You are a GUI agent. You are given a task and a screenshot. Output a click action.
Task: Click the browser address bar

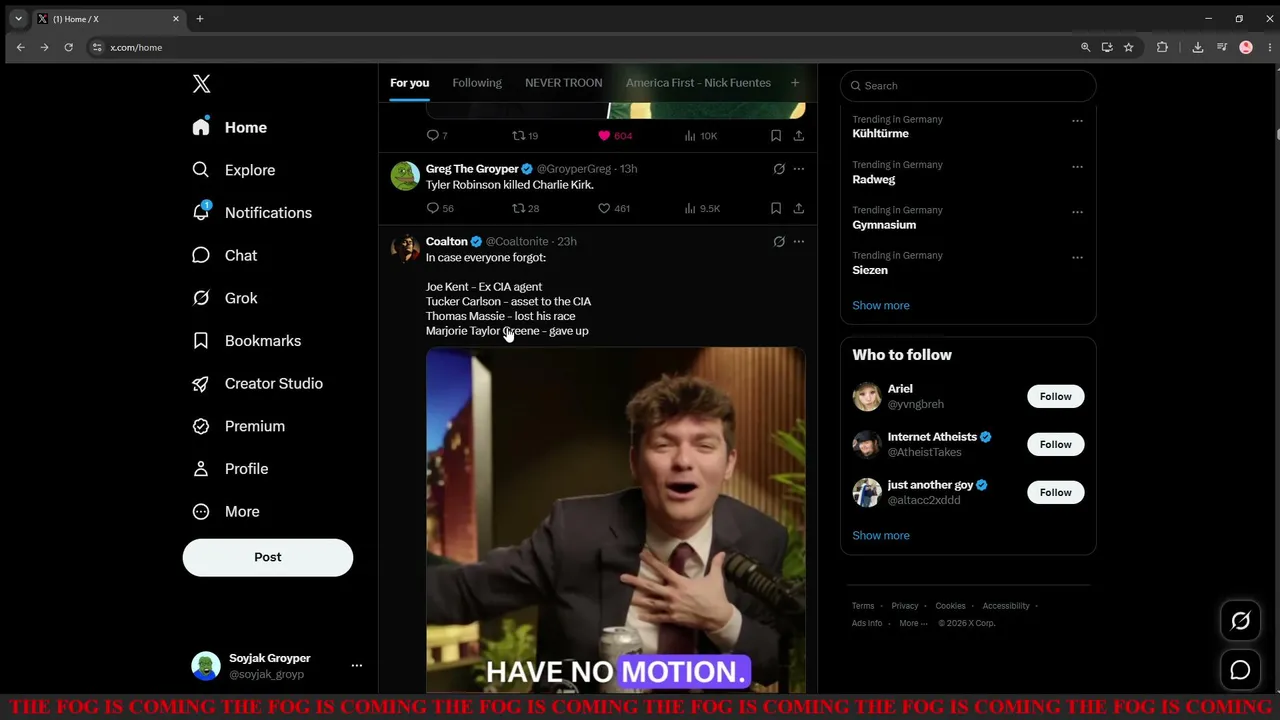(x=580, y=47)
